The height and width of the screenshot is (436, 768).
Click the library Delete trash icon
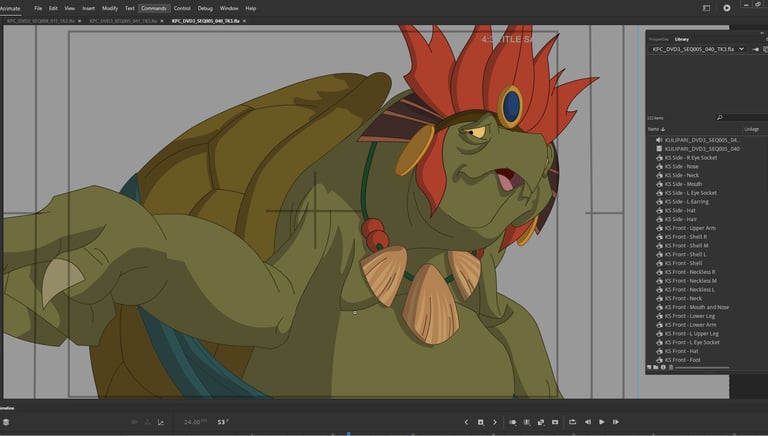pos(671,367)
